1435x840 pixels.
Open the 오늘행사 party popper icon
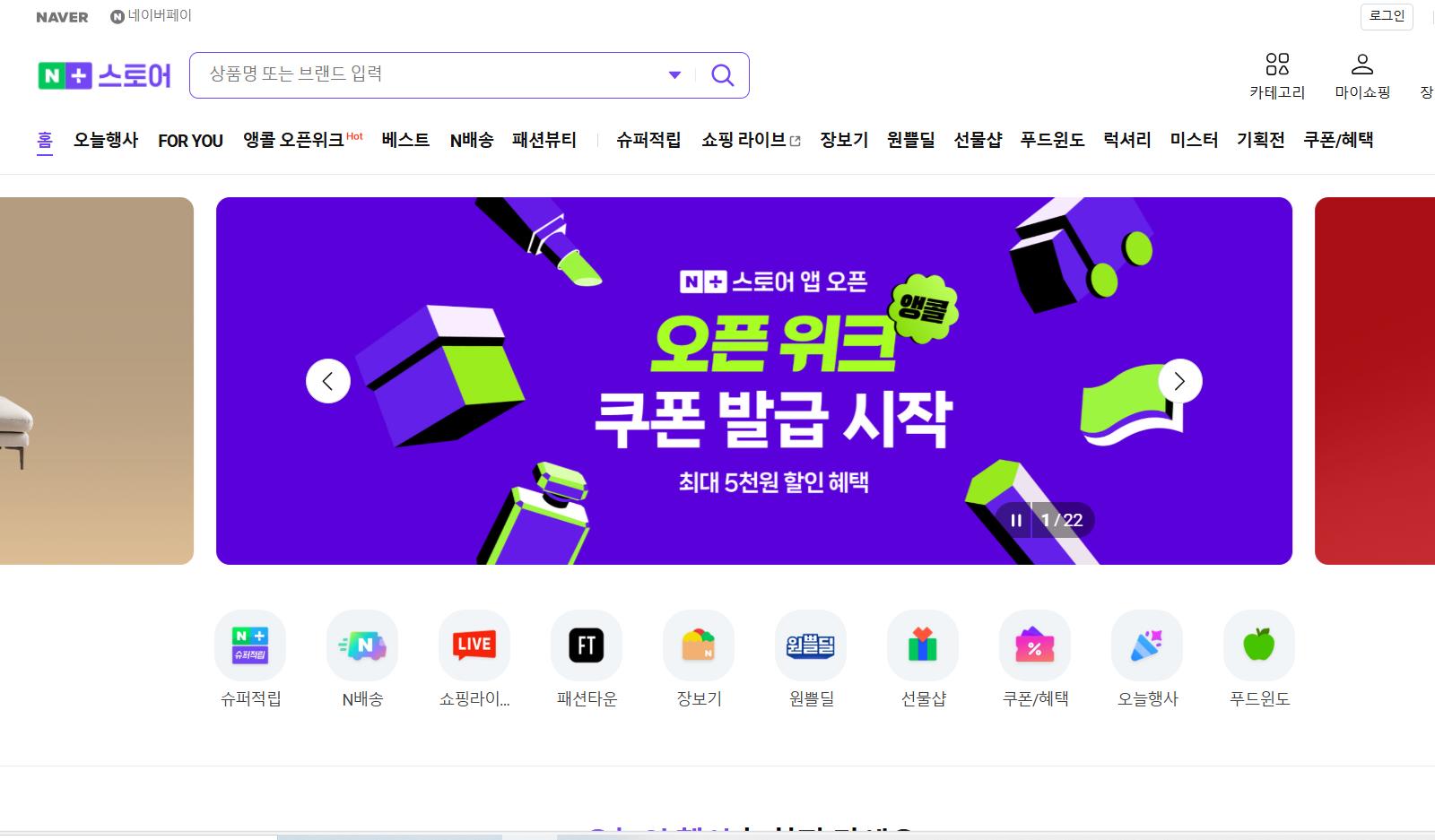(x=1147, y=645)
